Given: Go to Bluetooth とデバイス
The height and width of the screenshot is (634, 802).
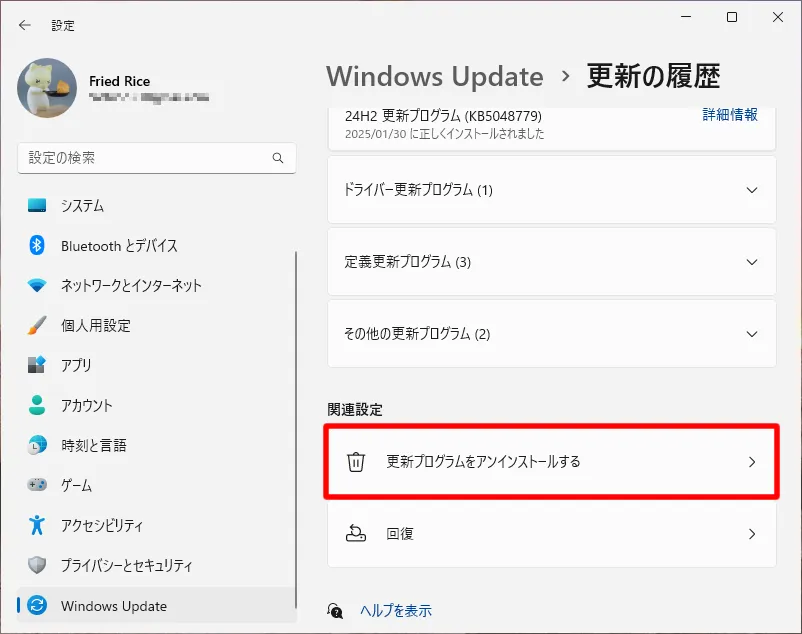Looking at the screenshot, I should point(157,245).
